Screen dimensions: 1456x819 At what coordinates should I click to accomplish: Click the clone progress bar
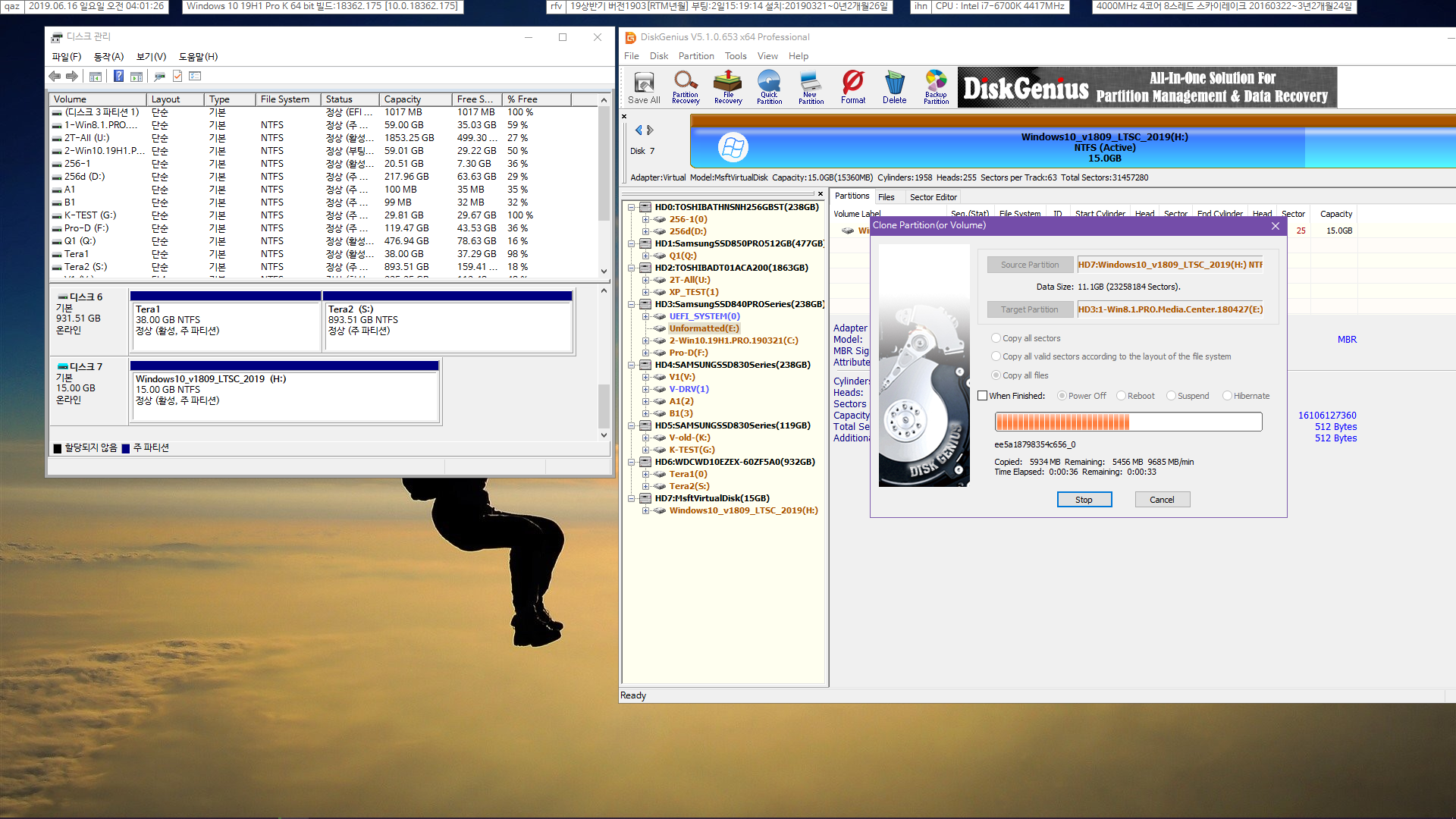pyautogui.click(x=1128, y=422)
